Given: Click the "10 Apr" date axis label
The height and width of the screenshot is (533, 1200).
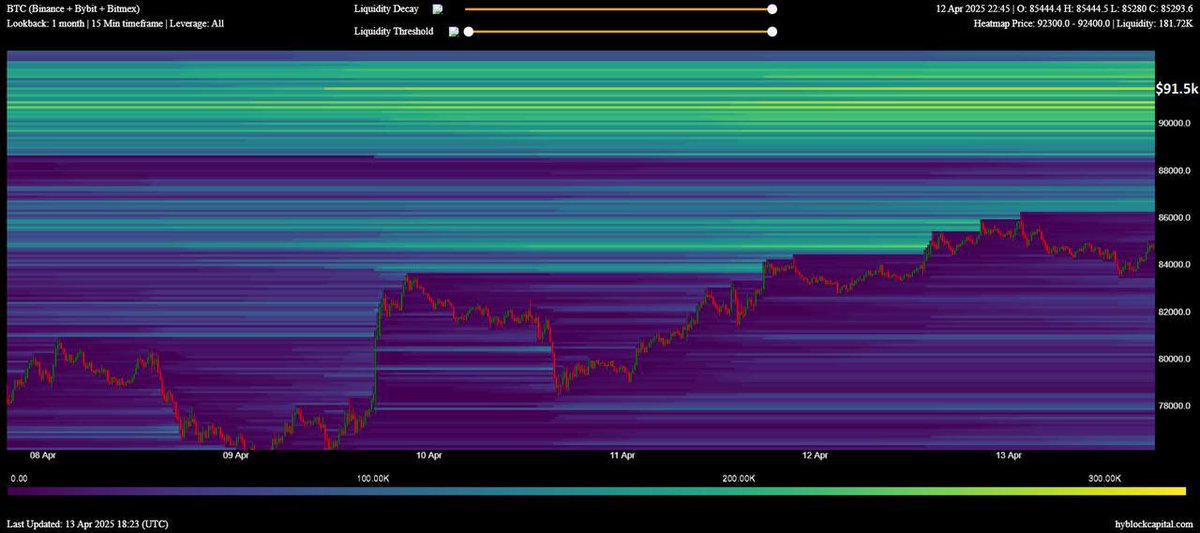Looking at the screenshot, I should point(428,455).
